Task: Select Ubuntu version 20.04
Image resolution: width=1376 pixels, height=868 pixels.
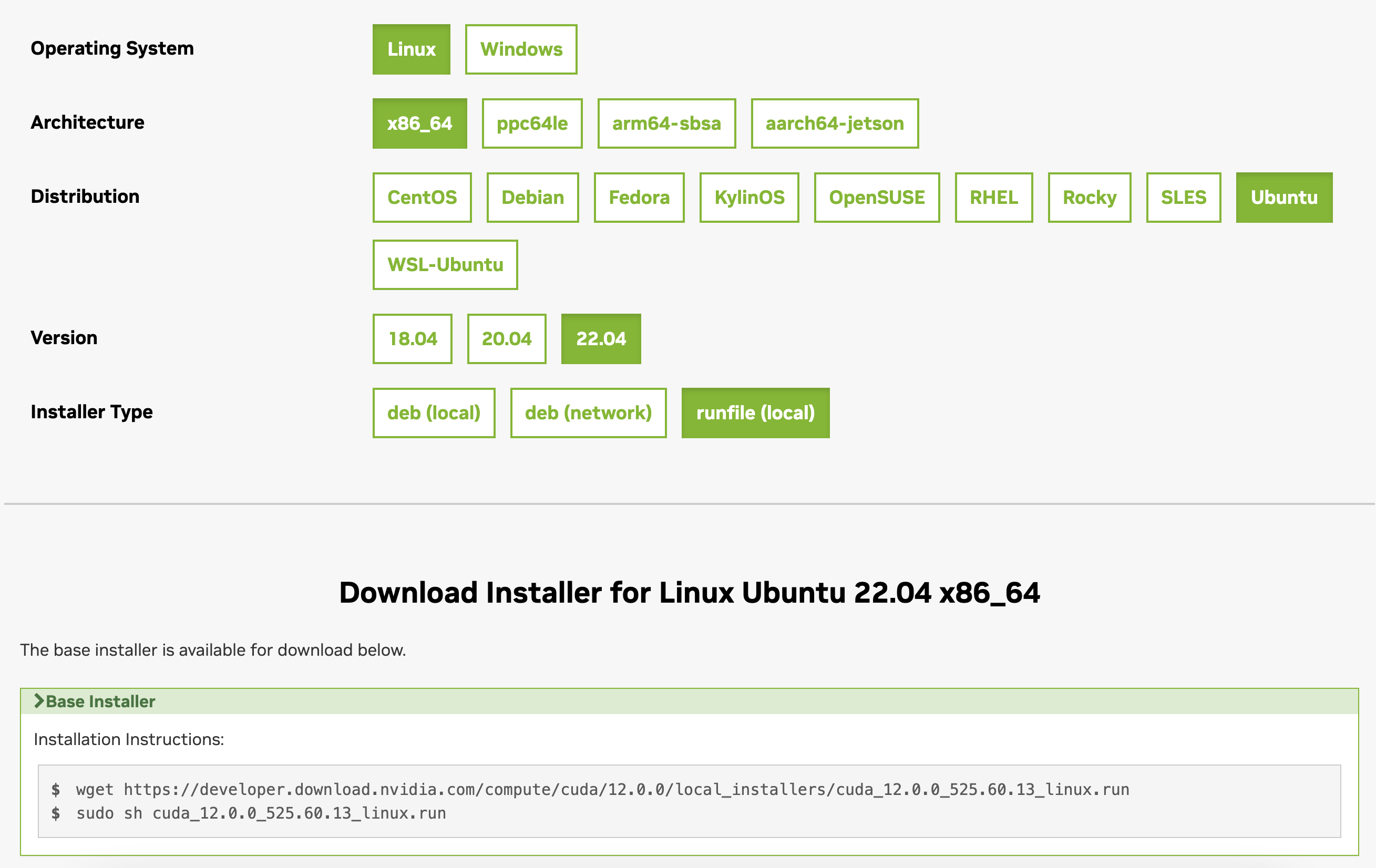Action: [x=506, y=339]
